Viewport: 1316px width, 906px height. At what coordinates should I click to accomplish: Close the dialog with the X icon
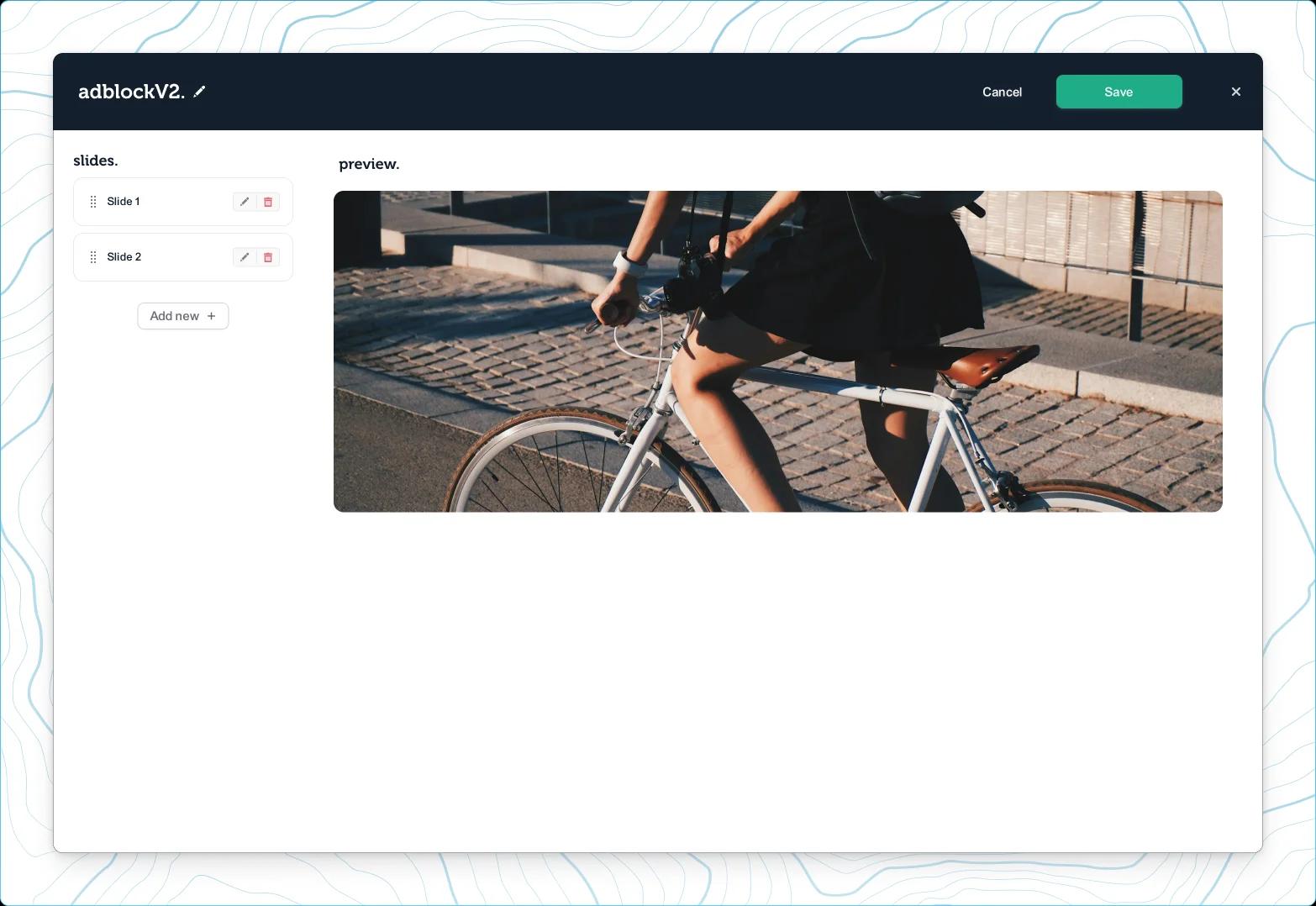pyautogui.click(x=1235, y=92)
